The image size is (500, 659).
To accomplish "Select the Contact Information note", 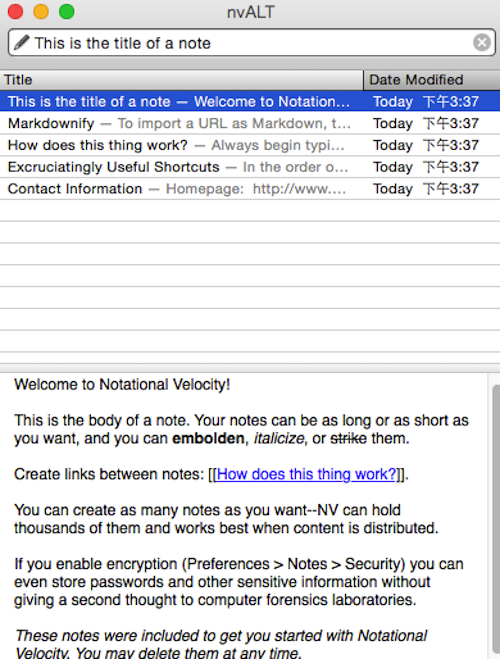I will click(x=250, y=189).
